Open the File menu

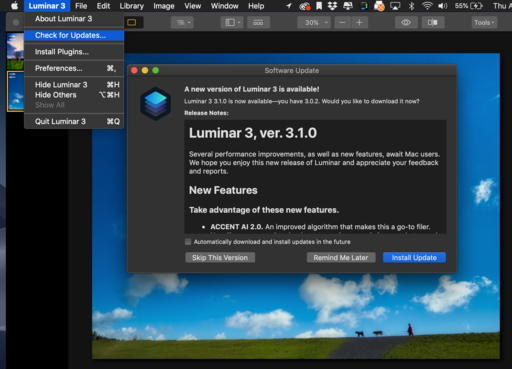(x=81, y=6)
